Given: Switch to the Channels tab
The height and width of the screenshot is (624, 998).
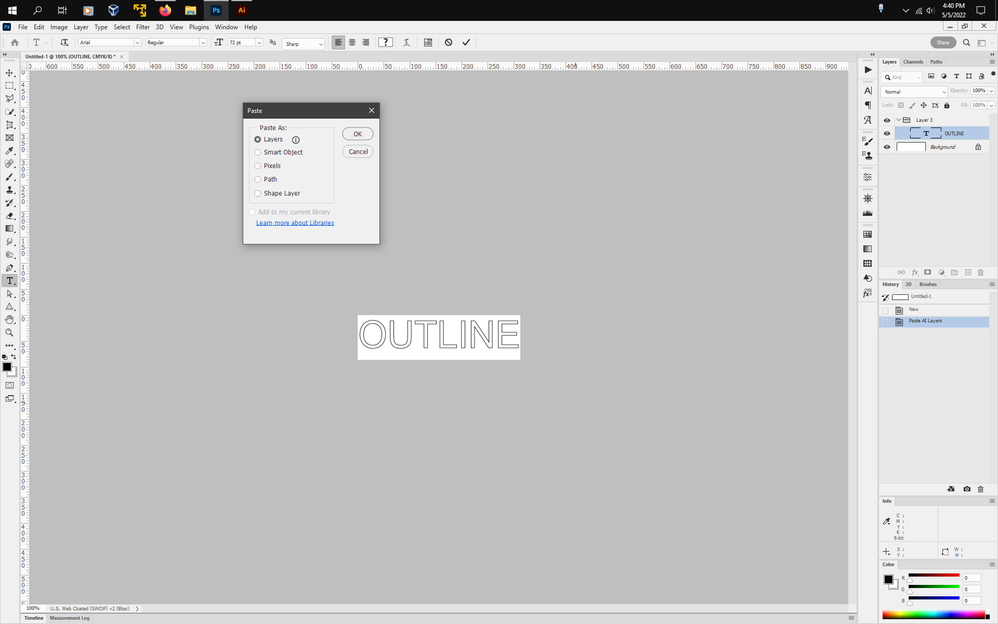Looking at the screenshot, I should [913, 61].
